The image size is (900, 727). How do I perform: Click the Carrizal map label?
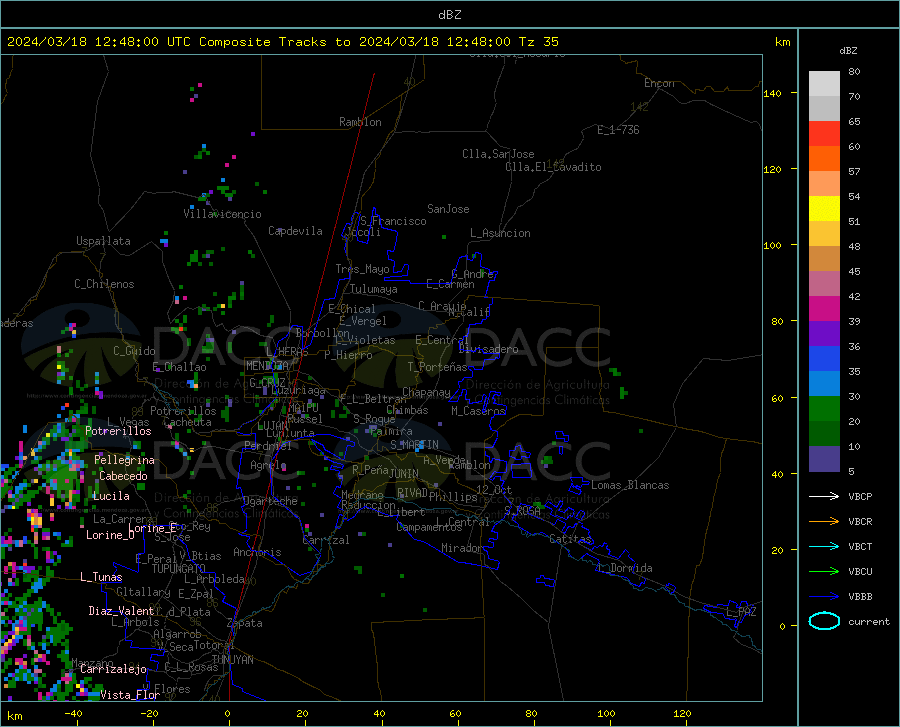pyautogui.click(x=325, y=540)
